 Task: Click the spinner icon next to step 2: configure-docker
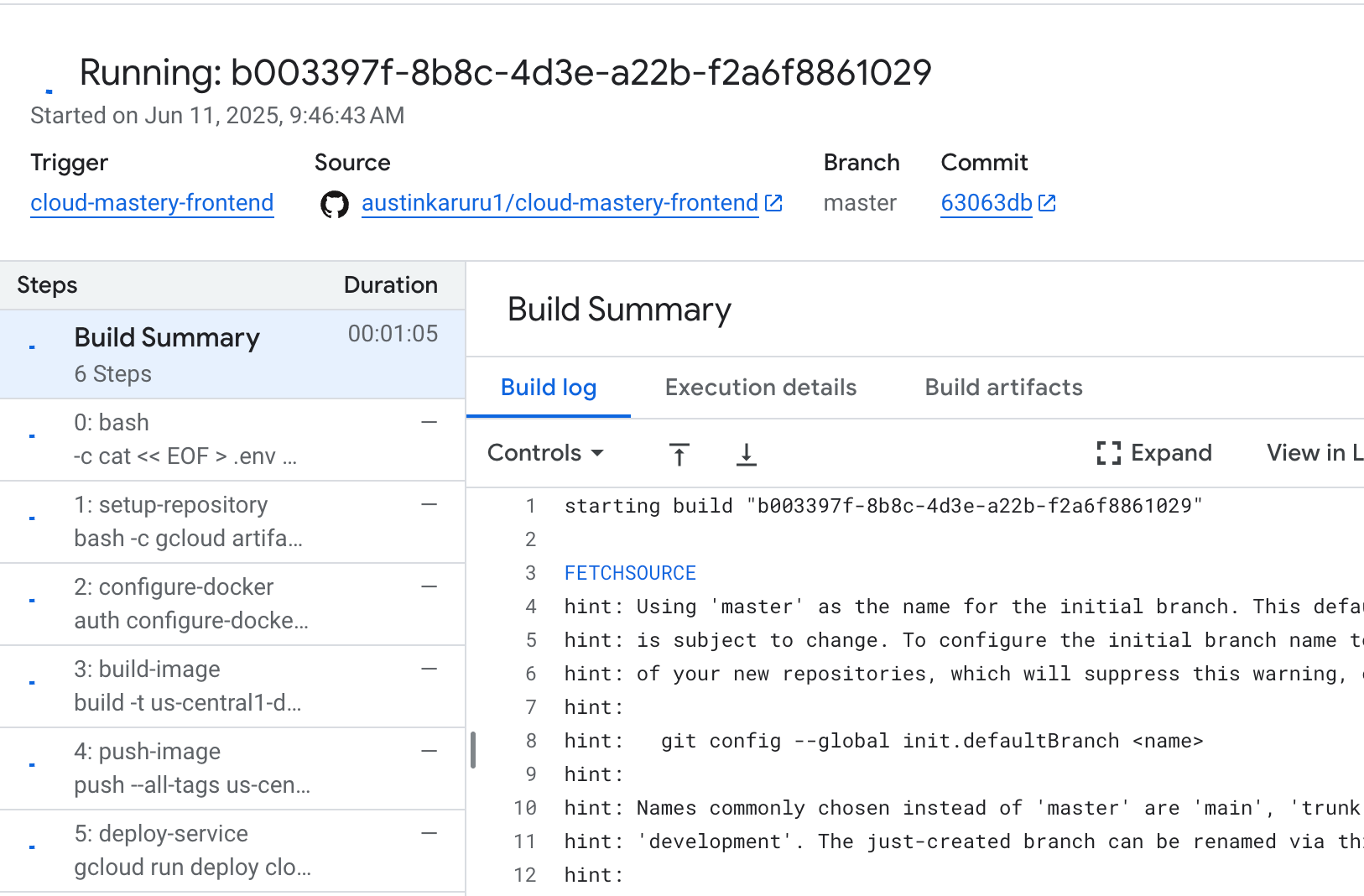32,600
